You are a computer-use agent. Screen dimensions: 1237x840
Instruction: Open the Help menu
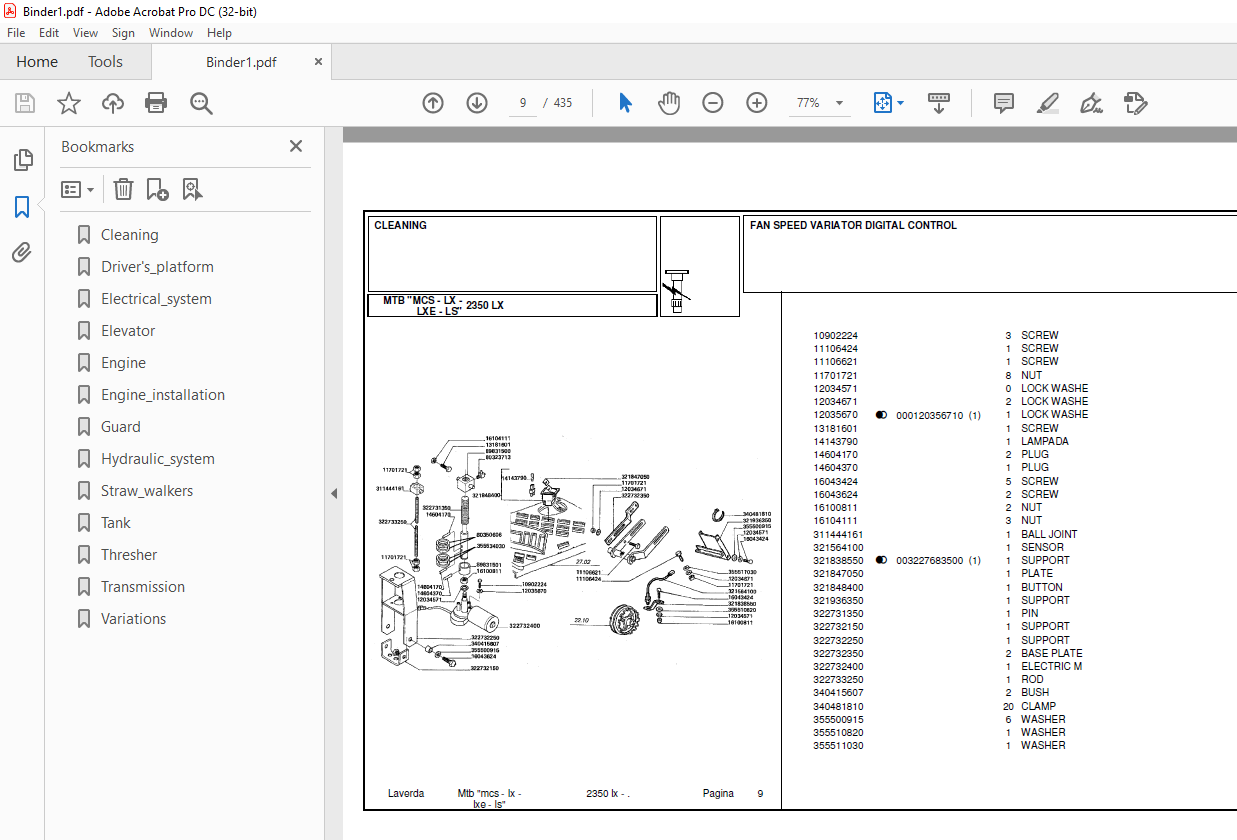click(x=219, y=33)
